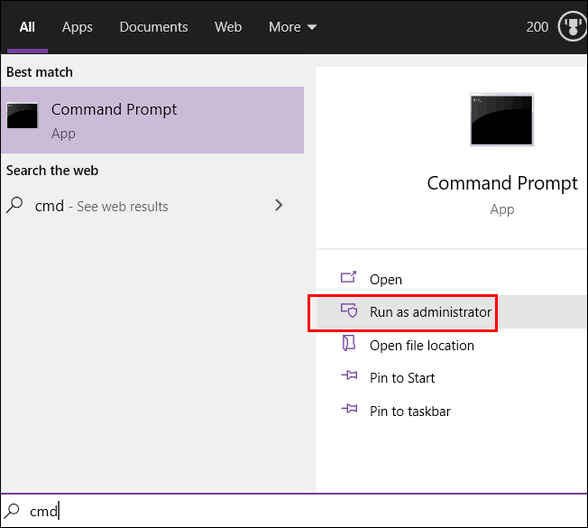Screen dimensions: 588x528
Task: Expand the cmd web results chevron
Action: [x=279, y=205]
